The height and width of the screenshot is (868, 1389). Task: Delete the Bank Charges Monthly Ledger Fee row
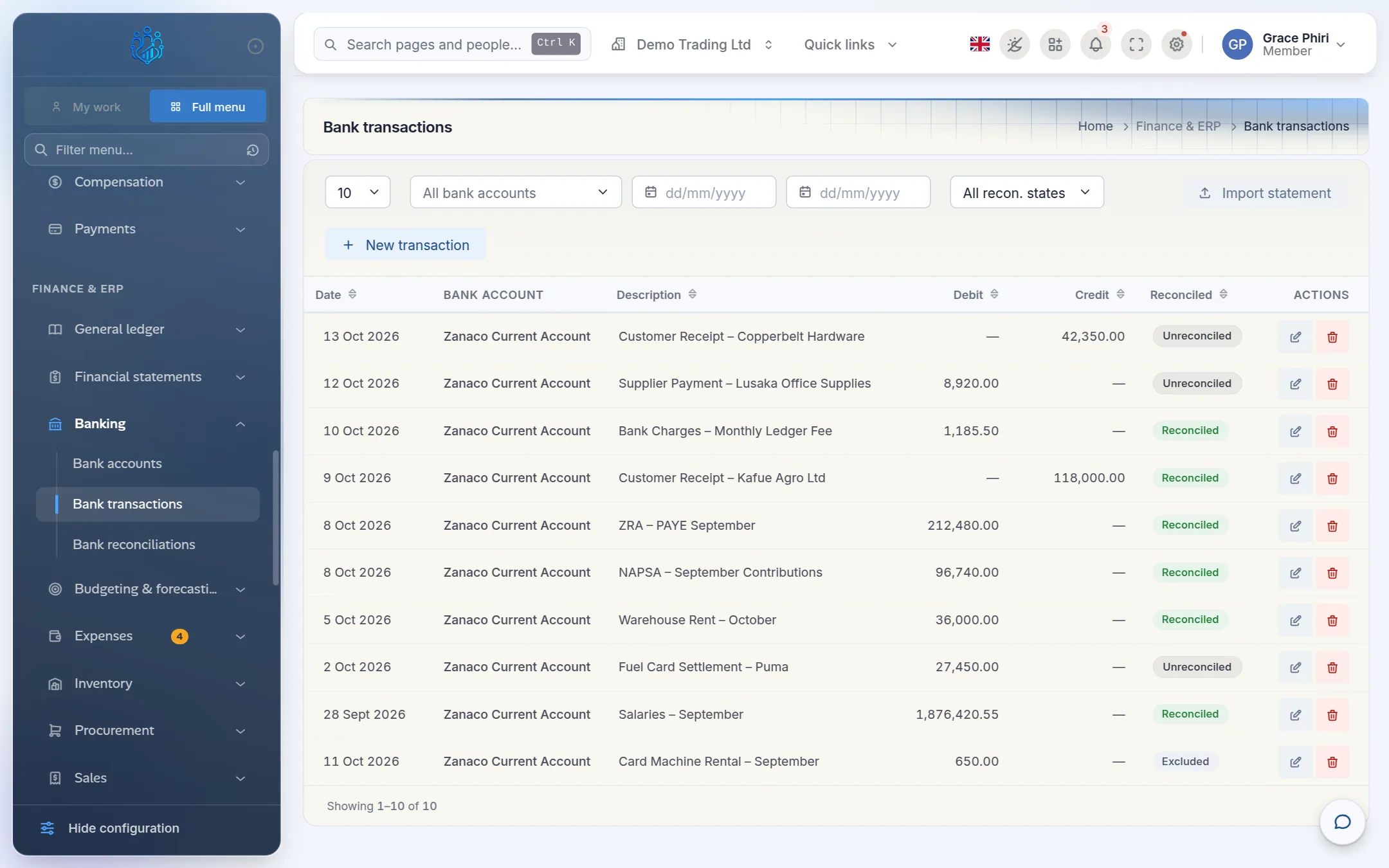click(1332, 431)
